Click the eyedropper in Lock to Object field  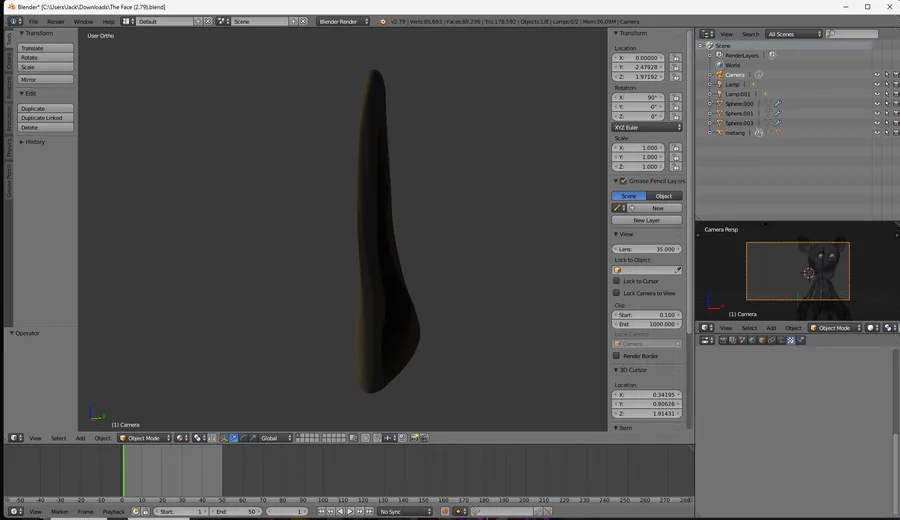[x=677, y=270]
